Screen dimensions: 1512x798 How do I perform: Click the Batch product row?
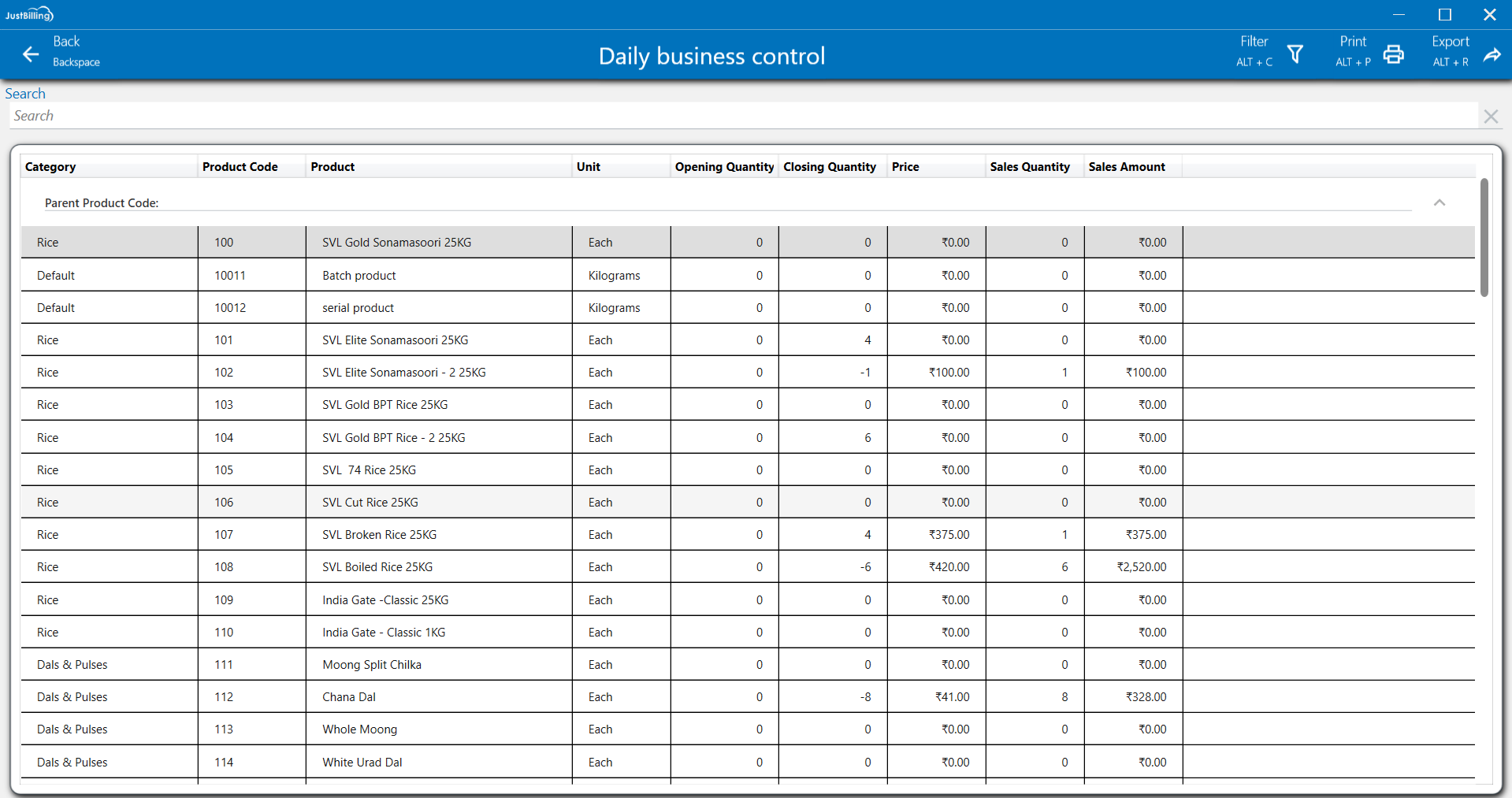[358, 276]
